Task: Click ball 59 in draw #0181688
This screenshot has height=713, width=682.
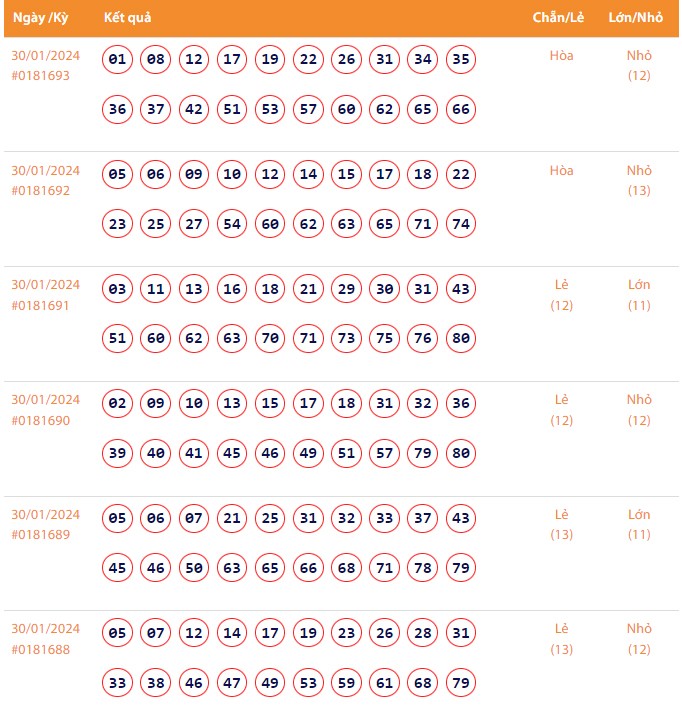Action: click(x=346, y=683)
